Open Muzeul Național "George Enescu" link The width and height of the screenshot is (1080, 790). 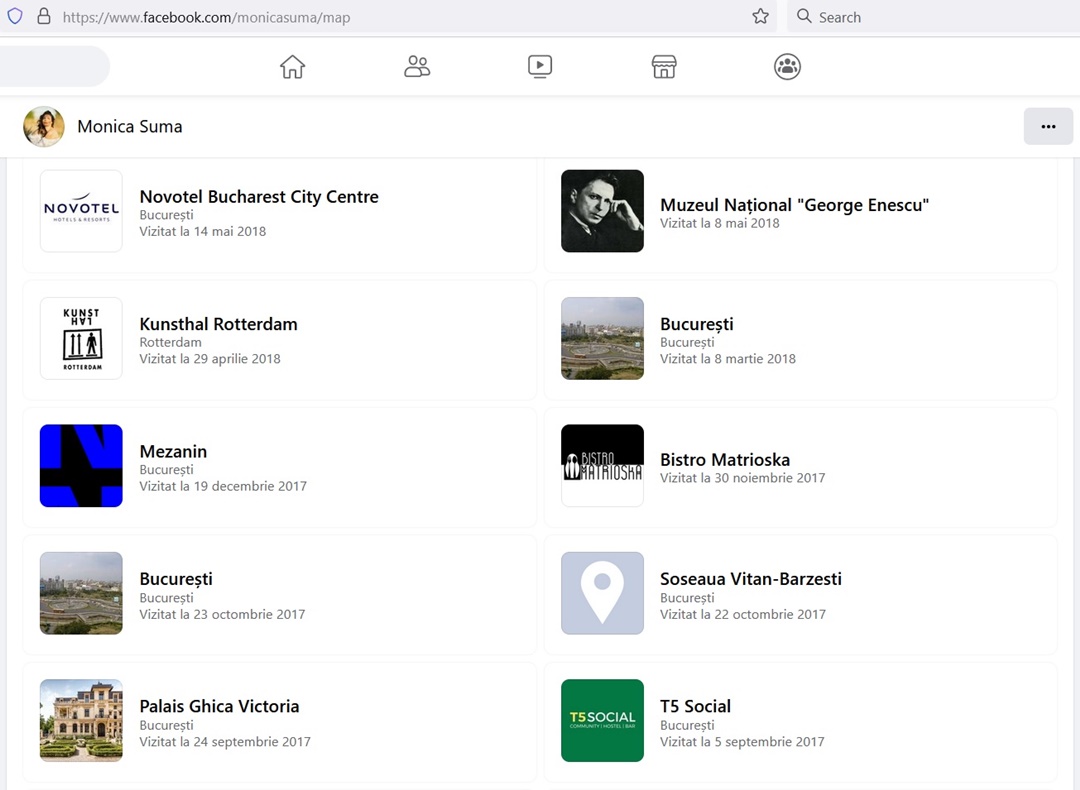tap(794, 205)
